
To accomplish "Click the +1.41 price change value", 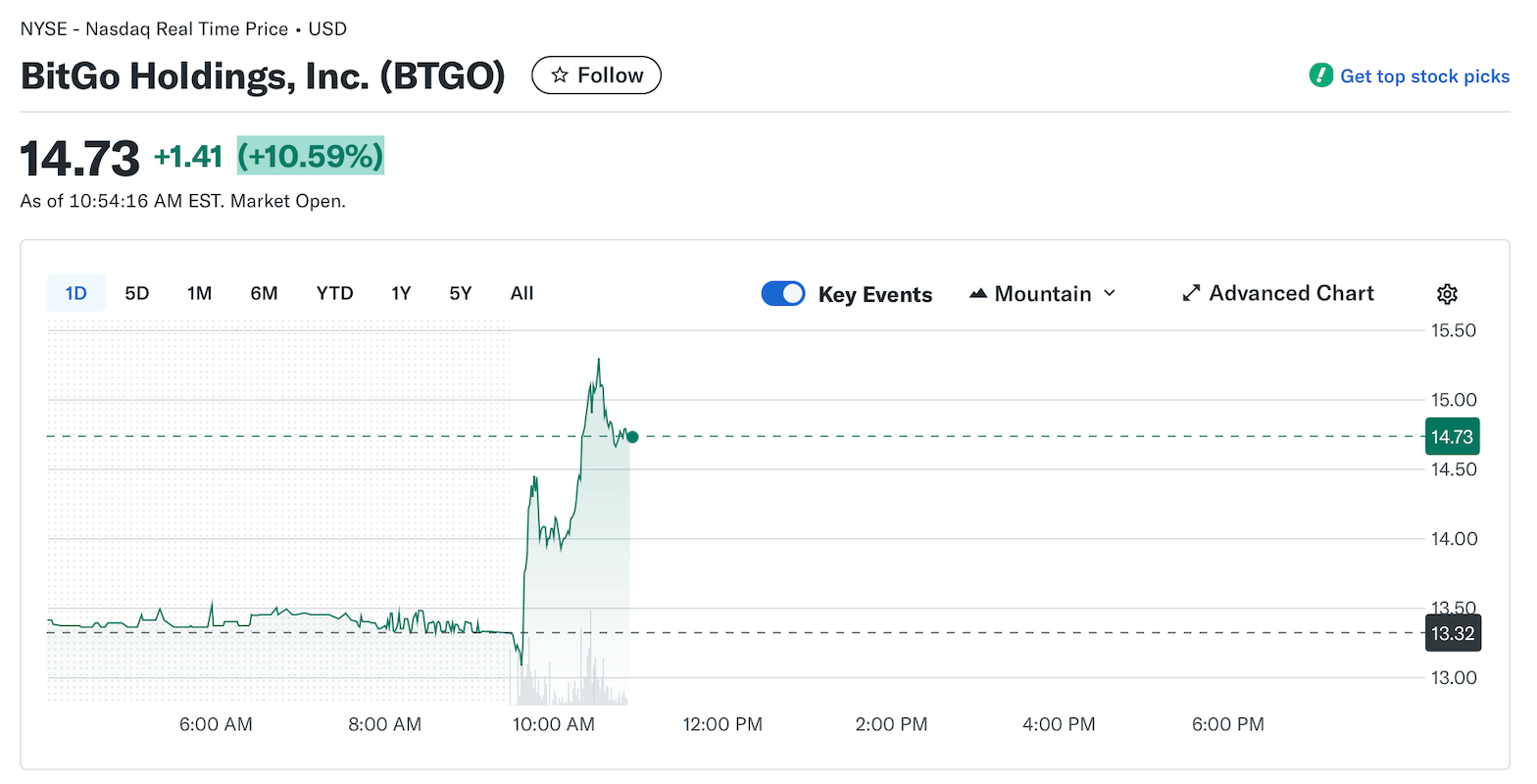I will pos(188,156).
